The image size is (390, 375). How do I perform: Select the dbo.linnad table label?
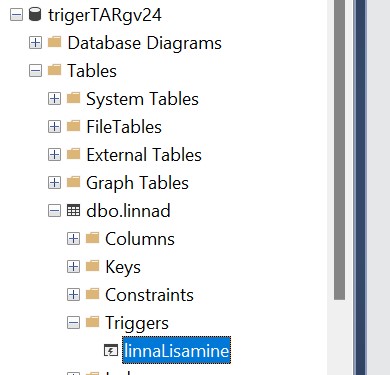pyautogui.click(x=128, y=211)
